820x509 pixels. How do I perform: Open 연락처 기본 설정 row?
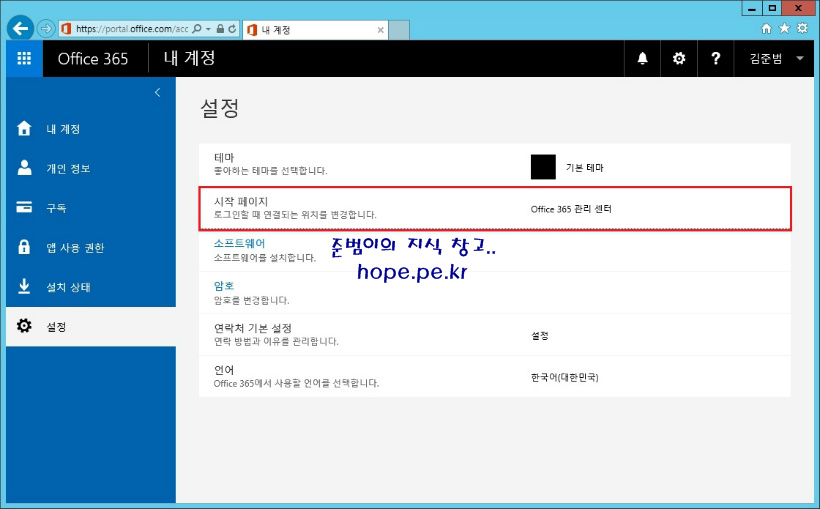coord(495,335)
